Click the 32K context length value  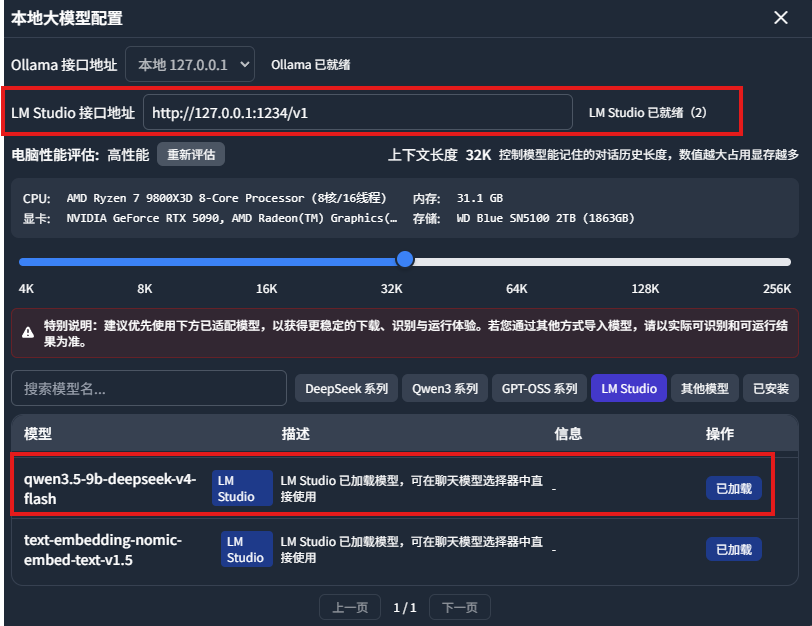477,155
